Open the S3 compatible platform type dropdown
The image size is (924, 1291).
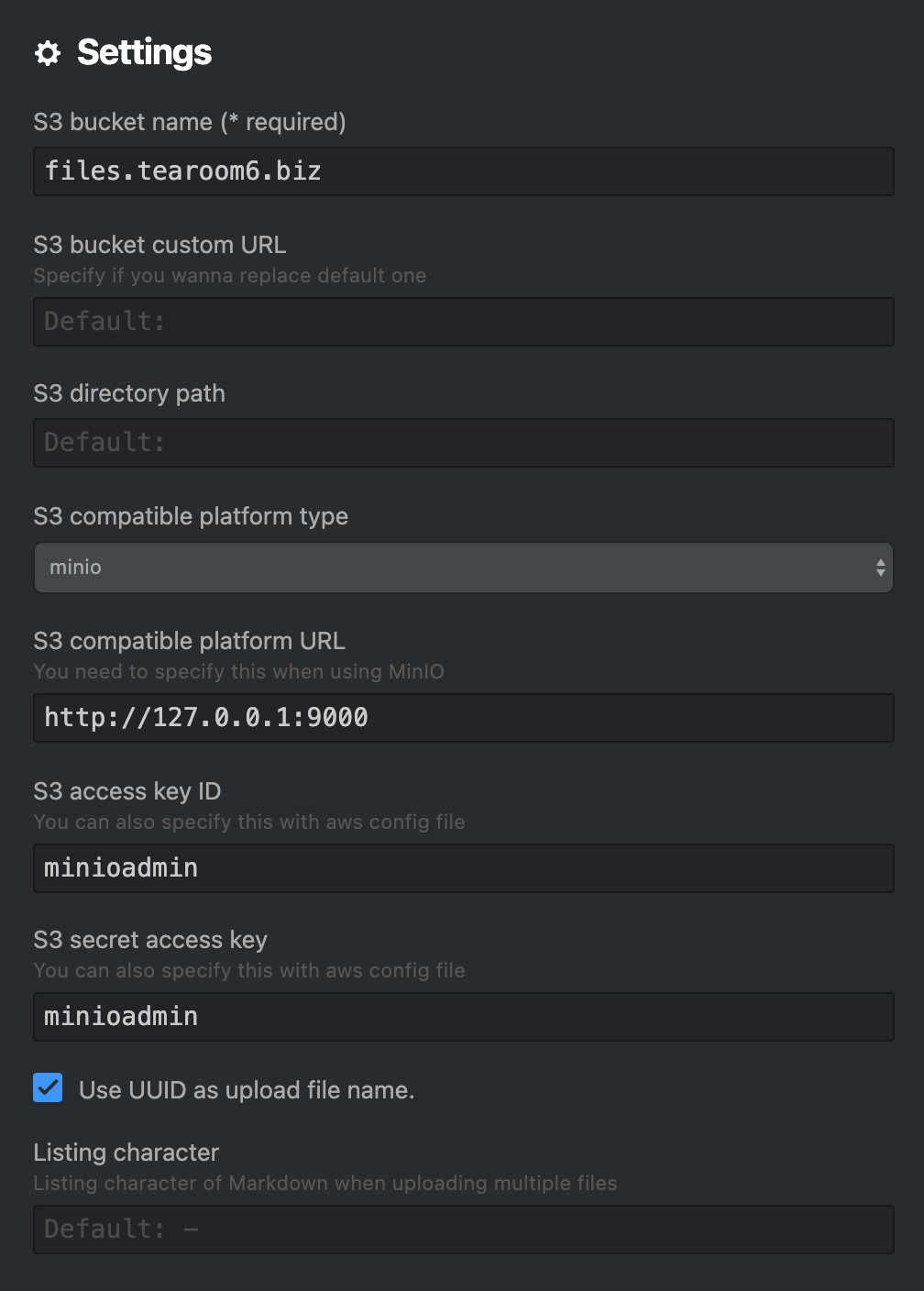464,568
